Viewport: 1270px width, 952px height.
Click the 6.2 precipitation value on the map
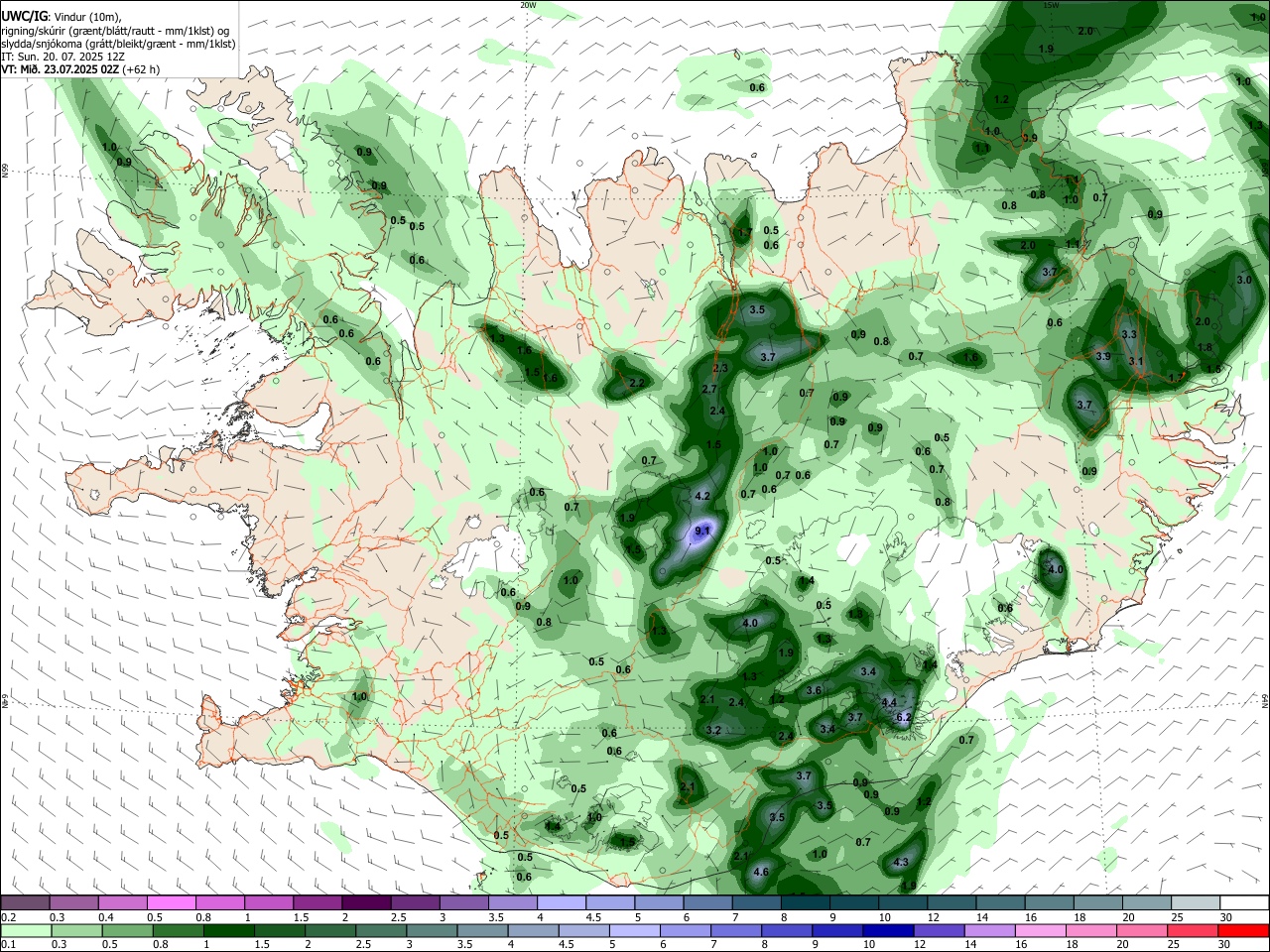pos(903,717)
